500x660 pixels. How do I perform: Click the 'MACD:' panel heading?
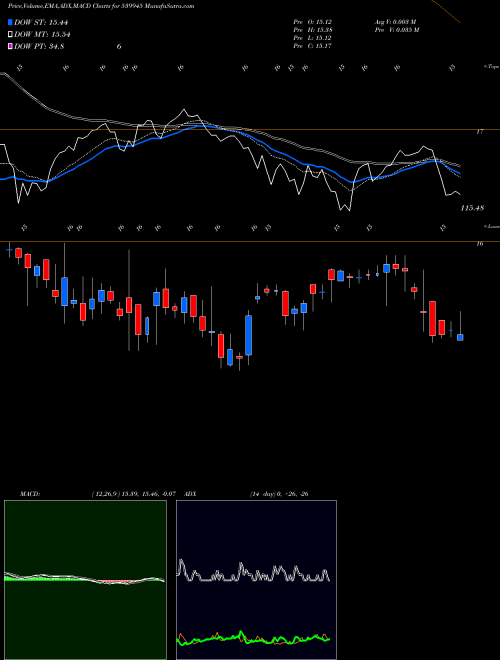pyautogui.click(x=30, y=494)
